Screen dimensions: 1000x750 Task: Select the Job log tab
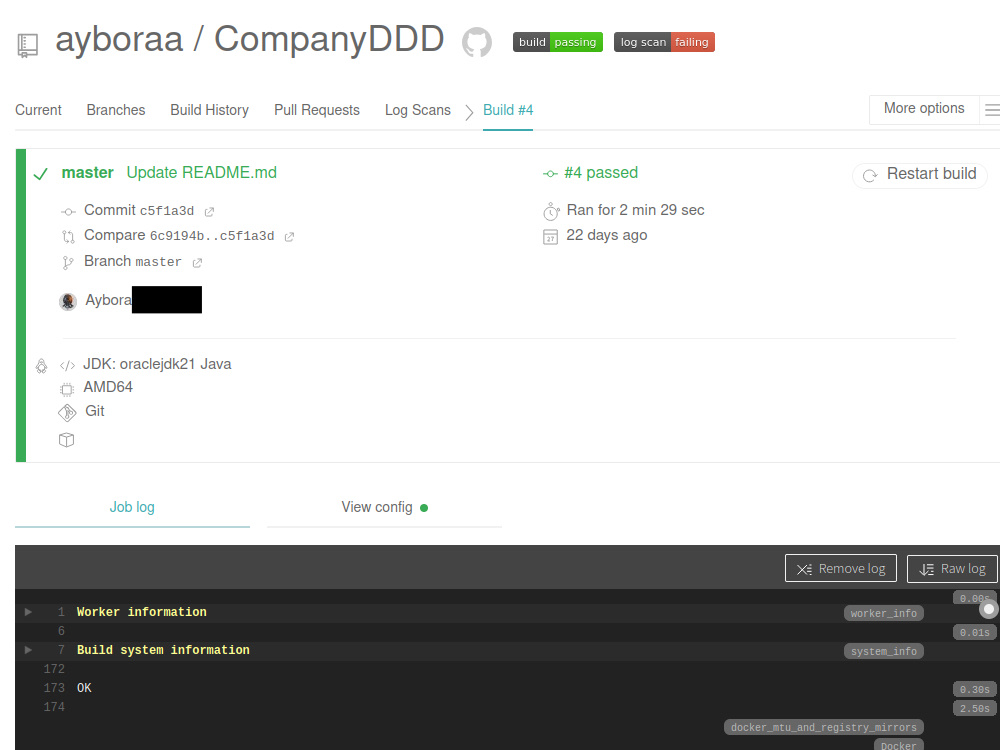point(132,508)
